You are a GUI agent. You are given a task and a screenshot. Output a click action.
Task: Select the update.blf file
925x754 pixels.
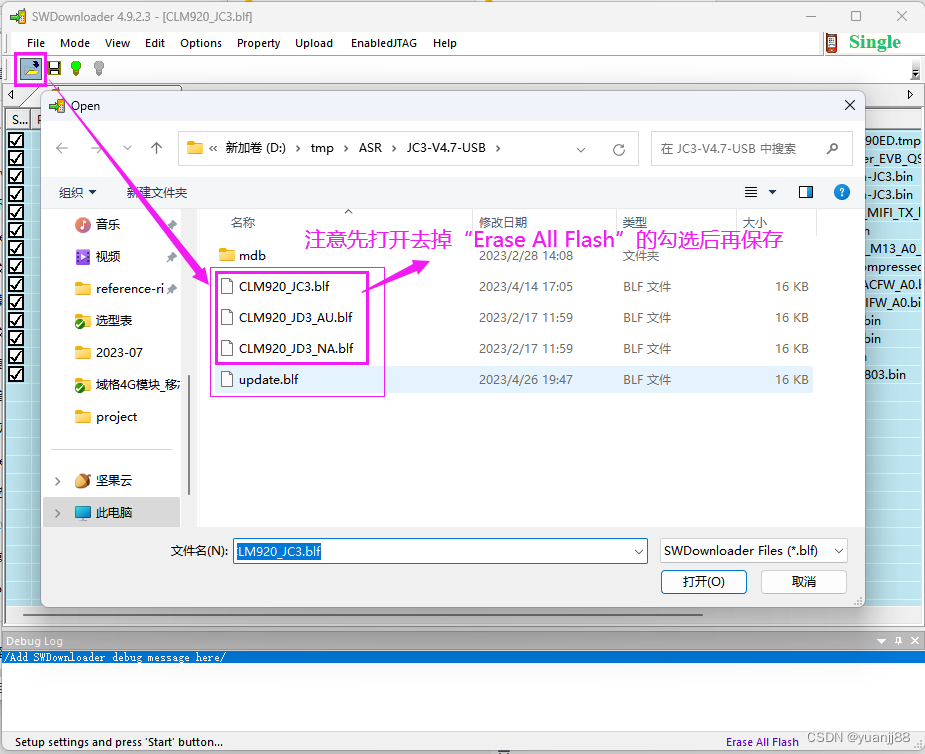pyautogui.click(x=268, y=380)
